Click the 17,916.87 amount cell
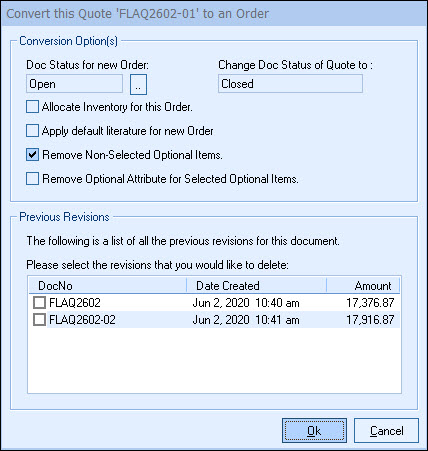The image size is (428, 451). [370, 320]
